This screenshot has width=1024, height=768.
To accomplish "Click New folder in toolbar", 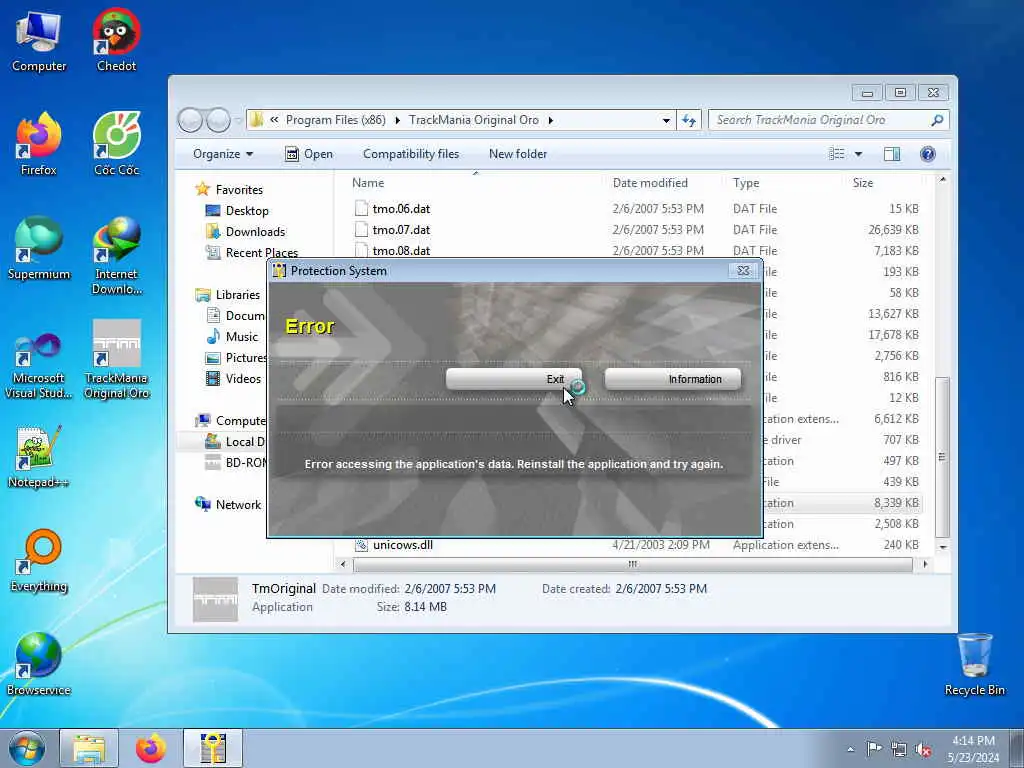I will pyautogui.click(x=518, y=154).
